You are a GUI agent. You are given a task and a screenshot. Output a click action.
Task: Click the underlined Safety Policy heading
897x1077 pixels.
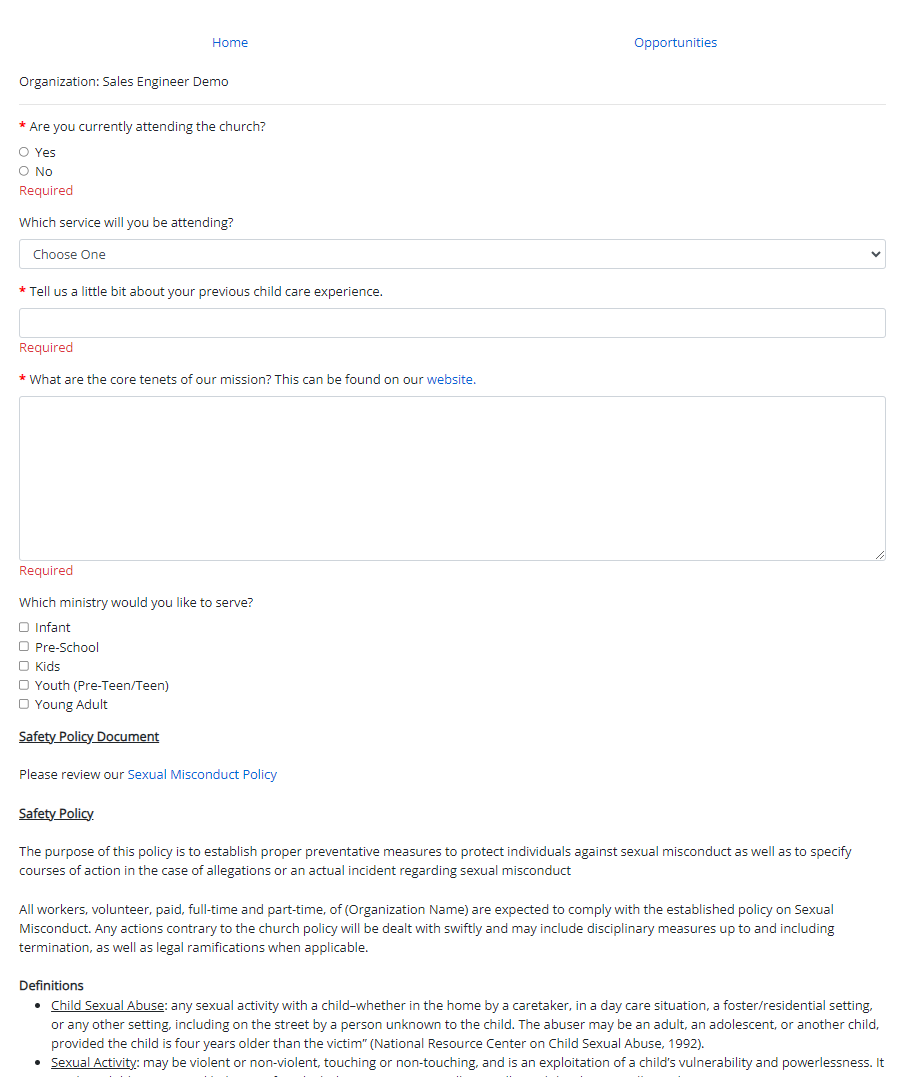56,814
